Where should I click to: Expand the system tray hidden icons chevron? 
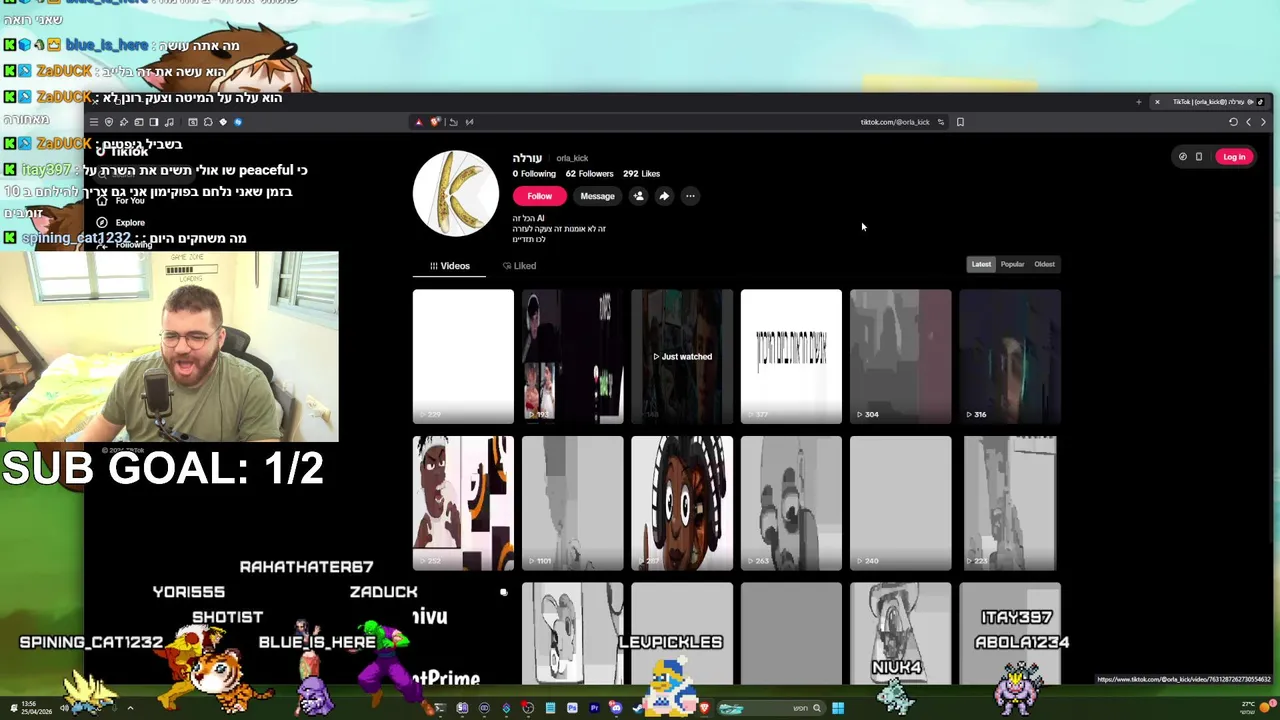(x=130, y=708)
